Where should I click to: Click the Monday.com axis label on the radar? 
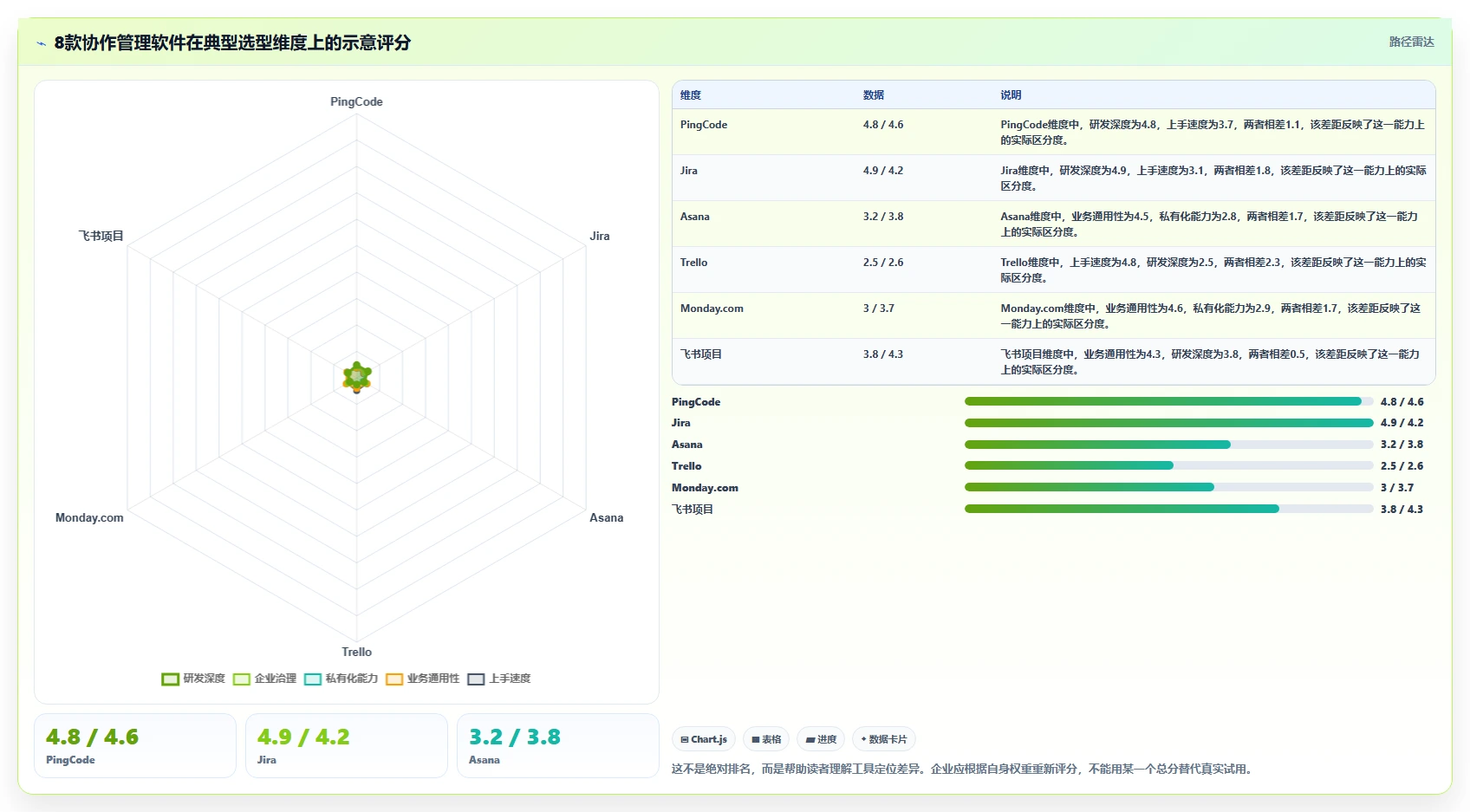click(89, 517)
